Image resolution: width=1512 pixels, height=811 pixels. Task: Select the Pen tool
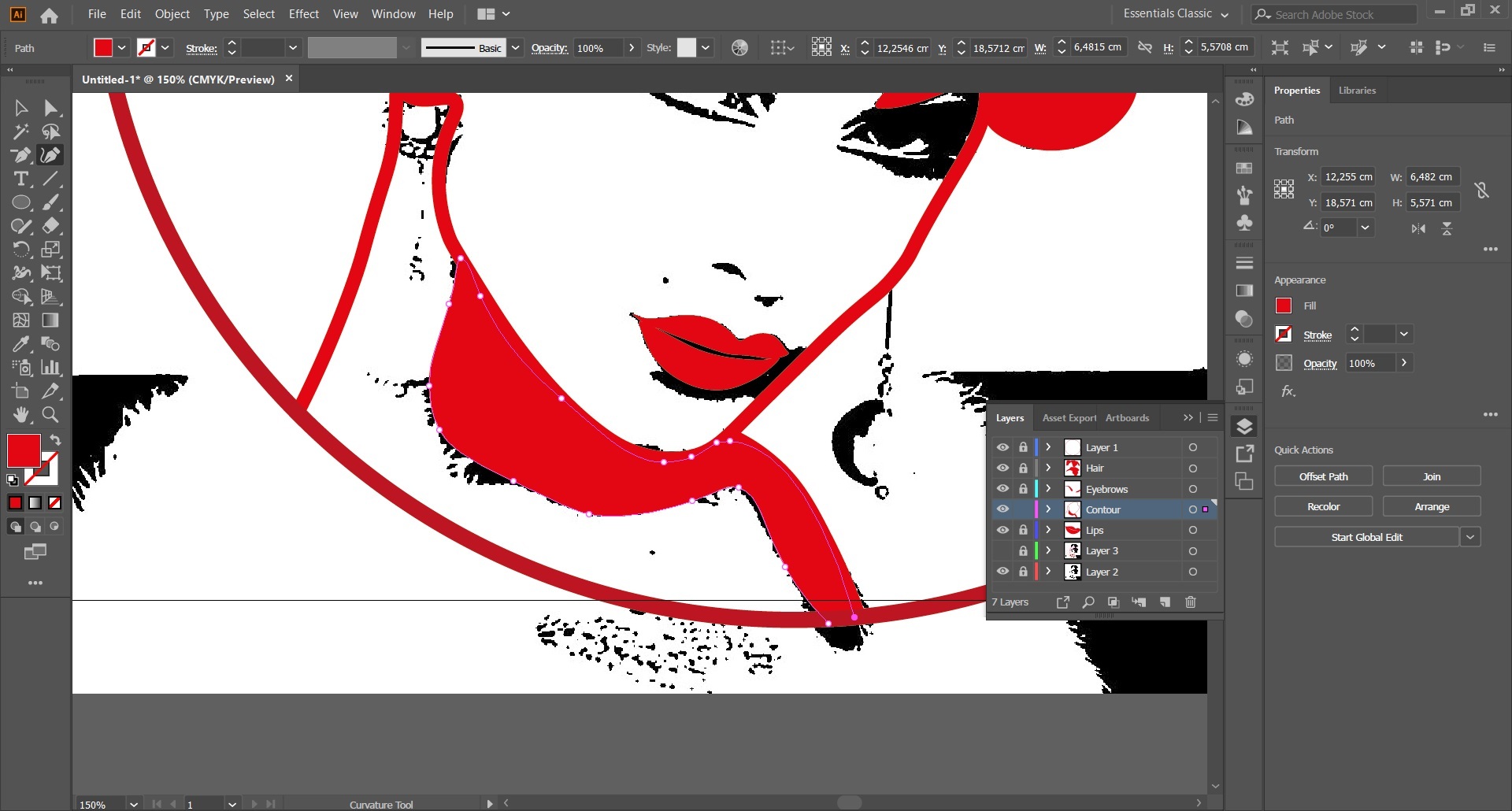tap(21, 155)
